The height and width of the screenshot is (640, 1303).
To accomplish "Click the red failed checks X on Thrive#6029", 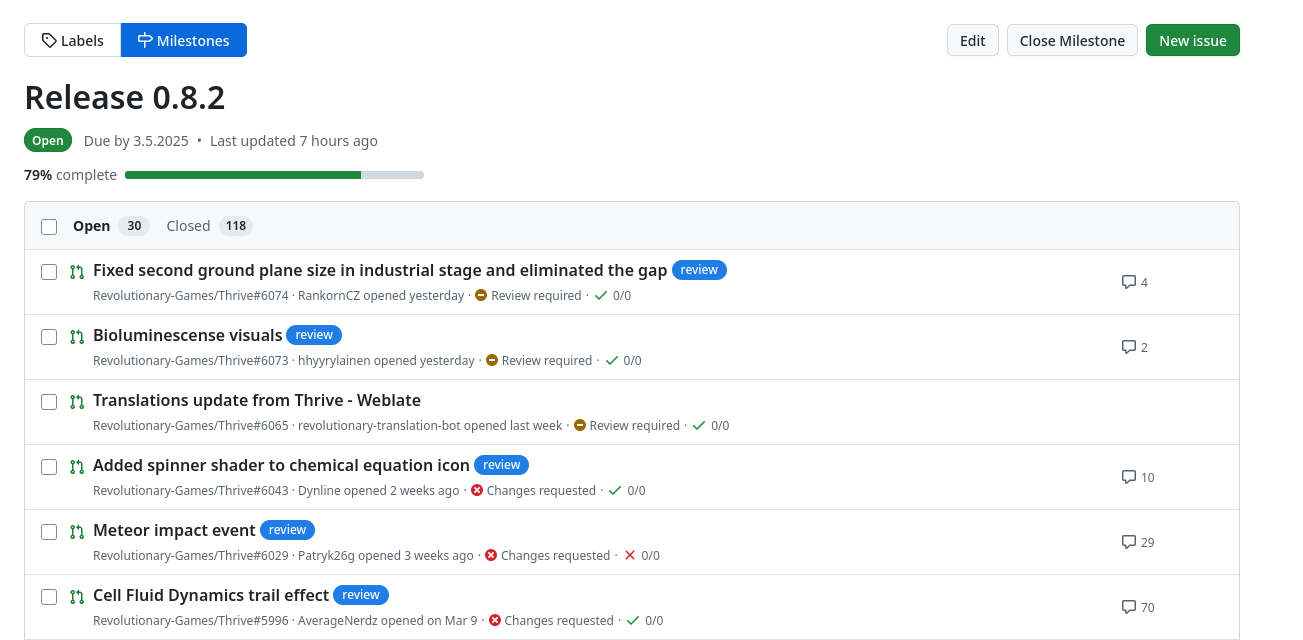I will pos(630,555).
